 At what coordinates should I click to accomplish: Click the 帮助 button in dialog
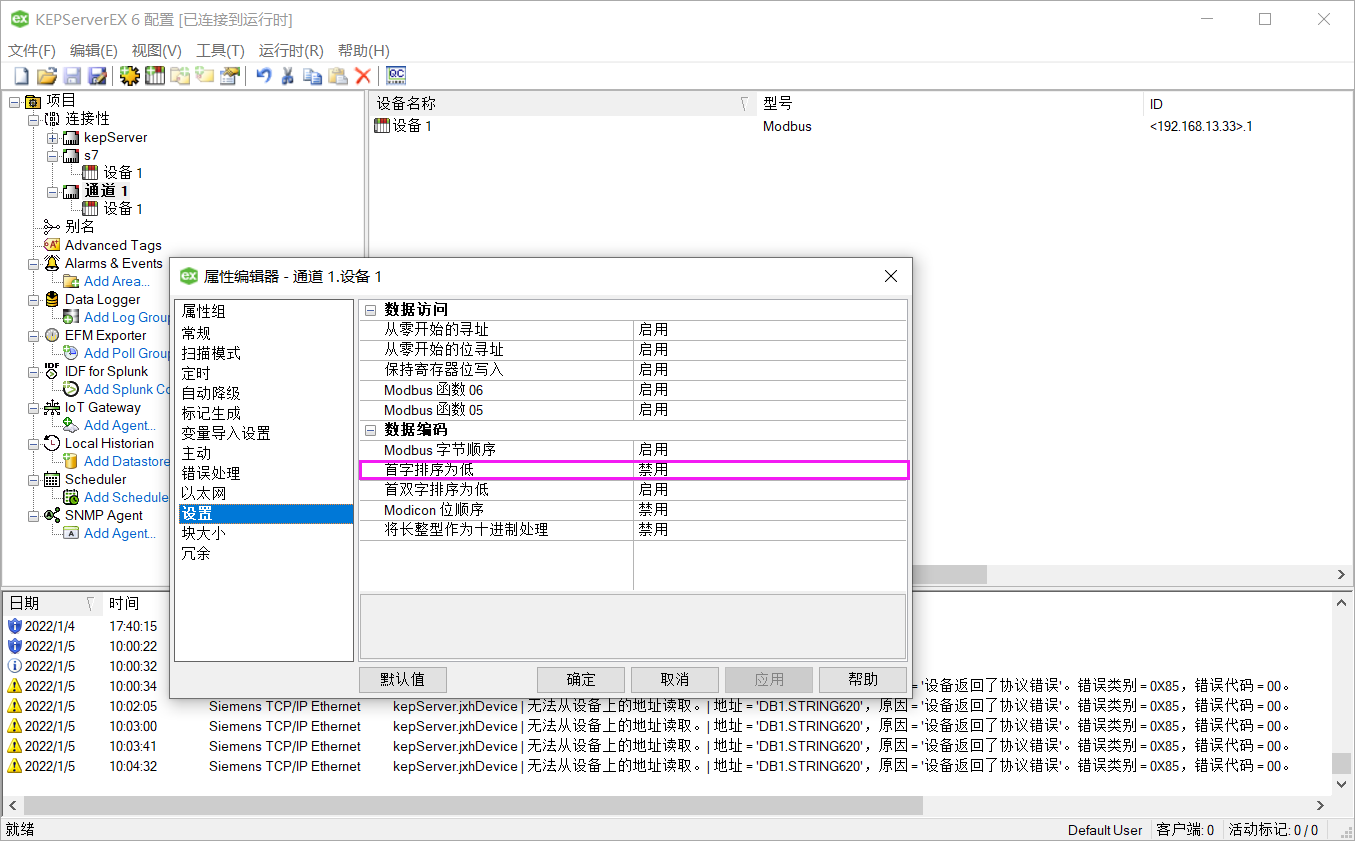[863, 680]
